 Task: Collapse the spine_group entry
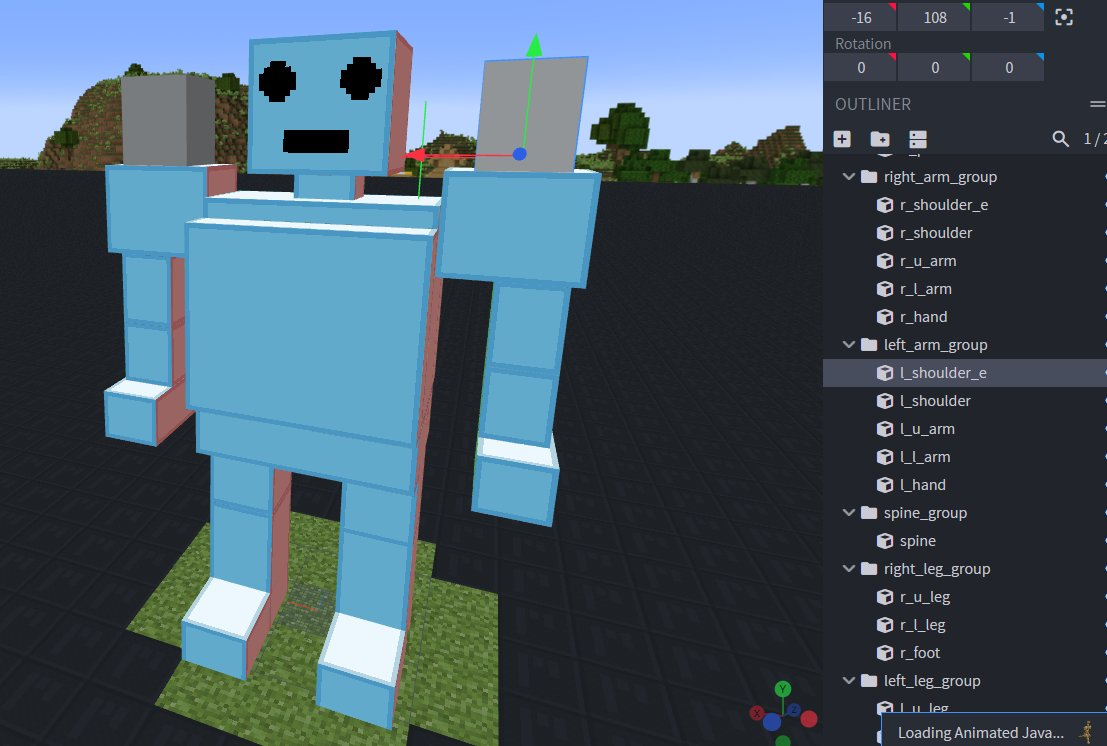click(848, 512)
